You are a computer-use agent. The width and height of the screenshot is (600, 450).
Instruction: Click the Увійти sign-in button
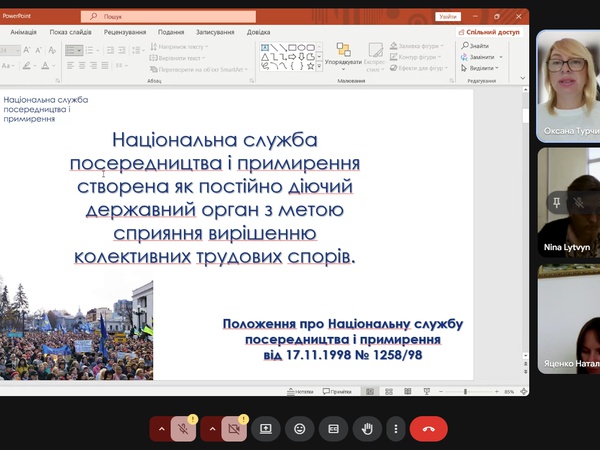448,17
